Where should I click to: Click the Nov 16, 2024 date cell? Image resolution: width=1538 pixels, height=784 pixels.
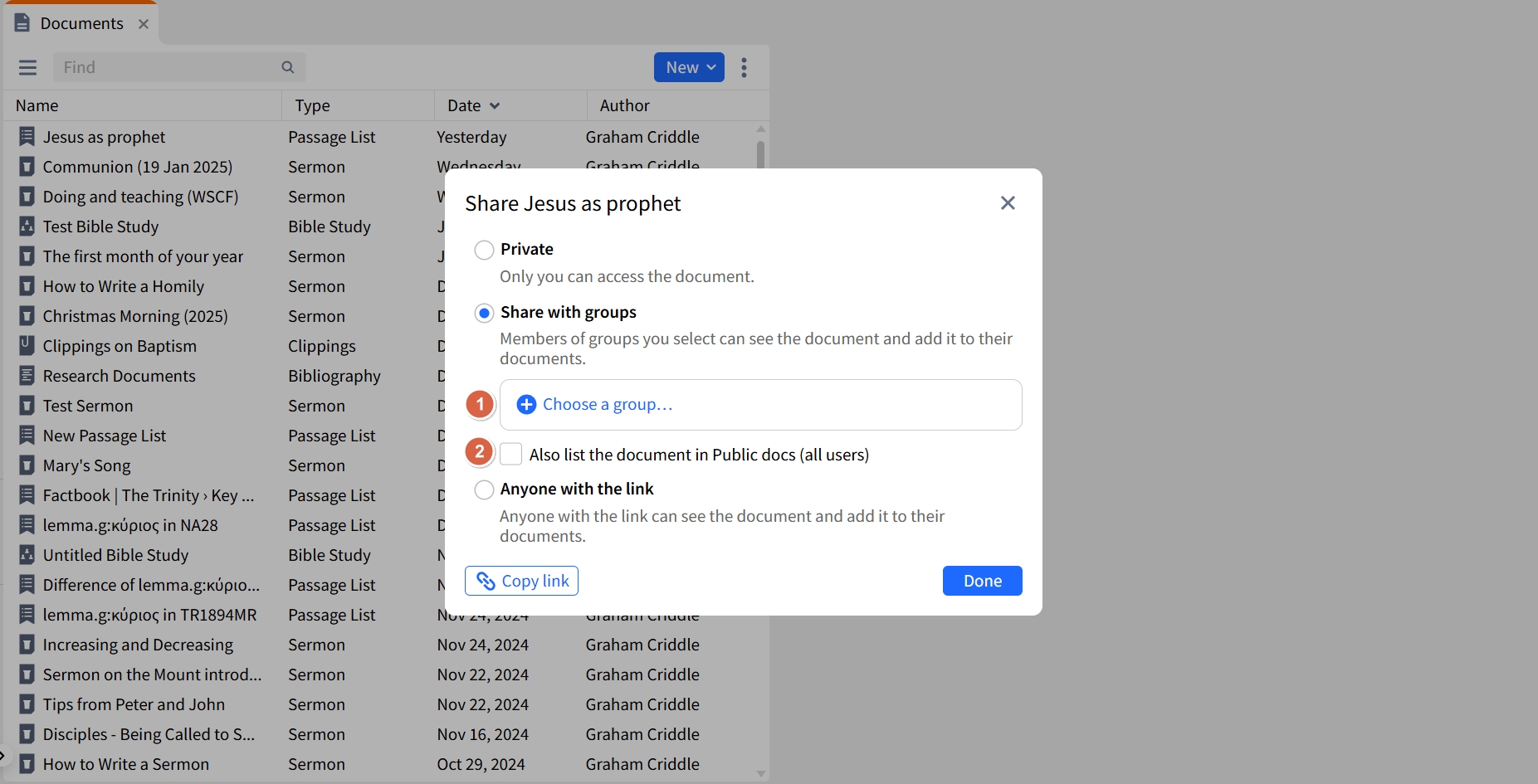tap(482, 734)
